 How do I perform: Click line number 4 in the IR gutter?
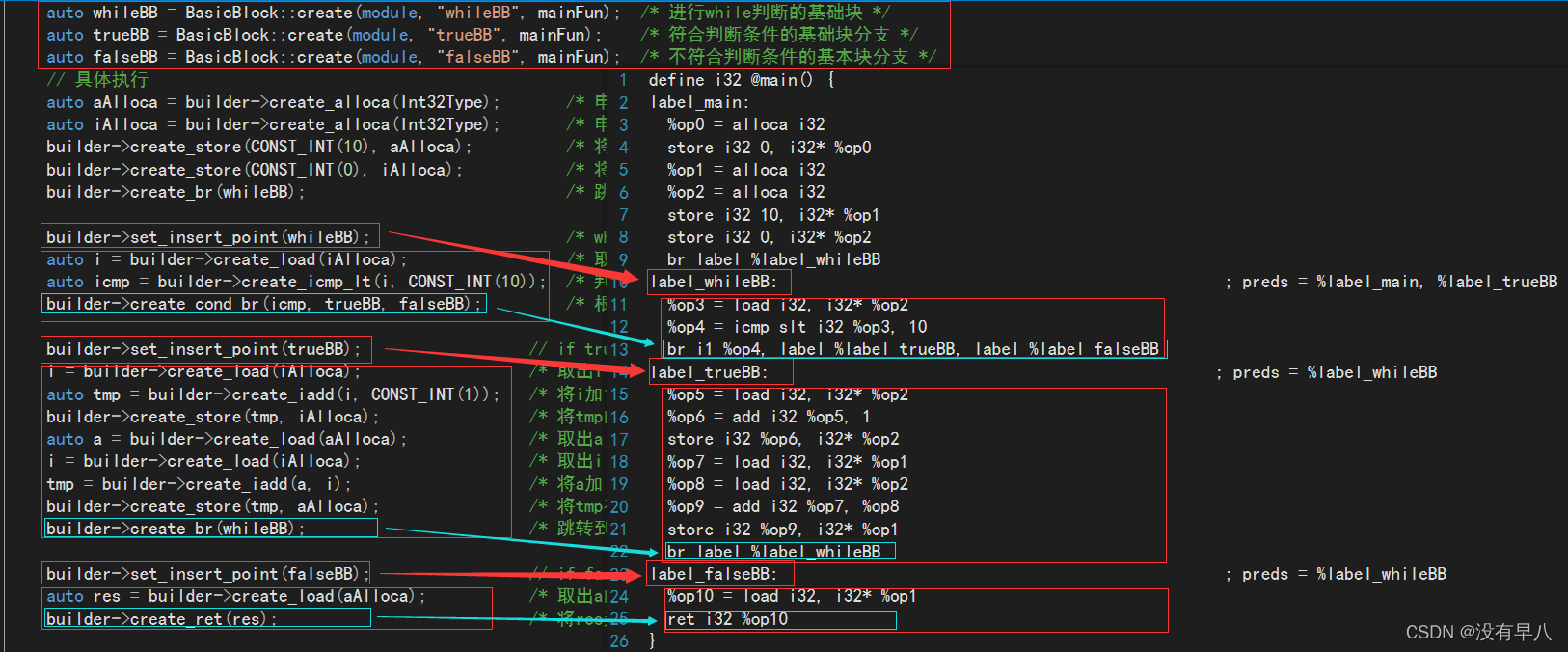click(x=623, y=148)
